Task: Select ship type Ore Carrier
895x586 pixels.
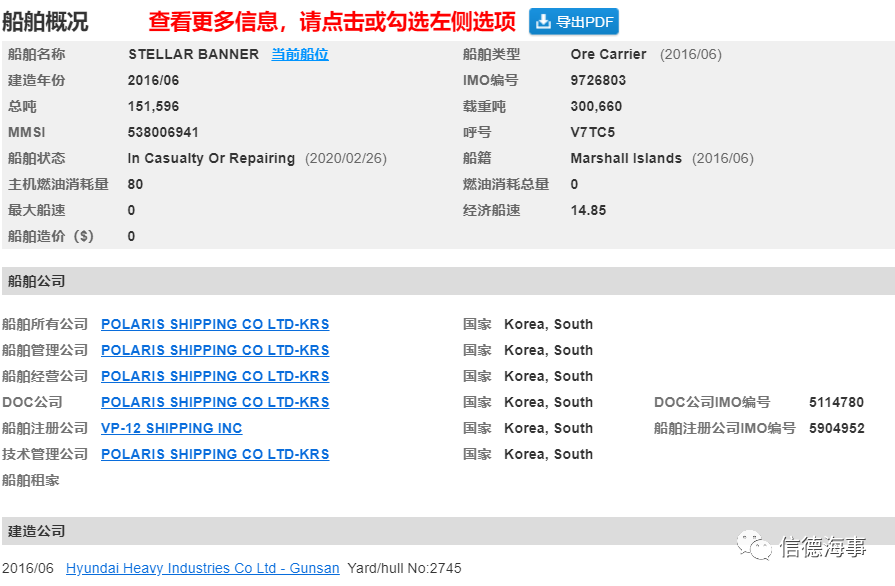Action: 608,54
